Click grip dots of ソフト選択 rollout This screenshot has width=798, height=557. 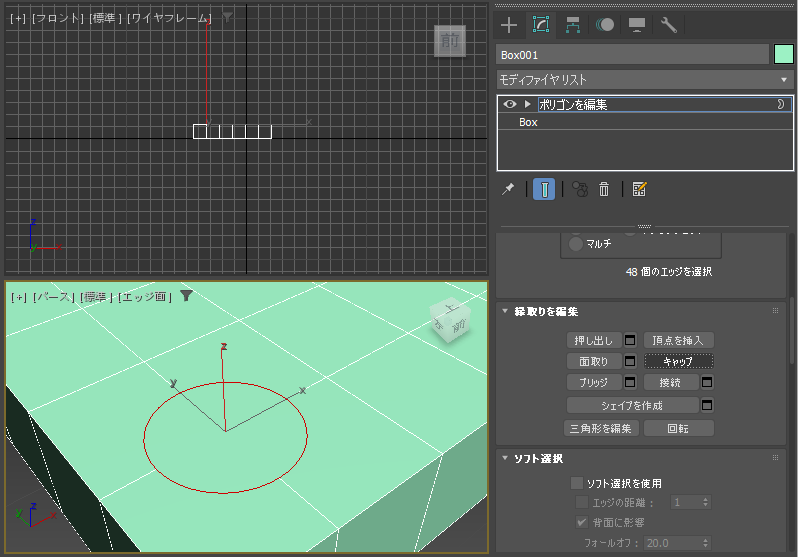(775, 458)
